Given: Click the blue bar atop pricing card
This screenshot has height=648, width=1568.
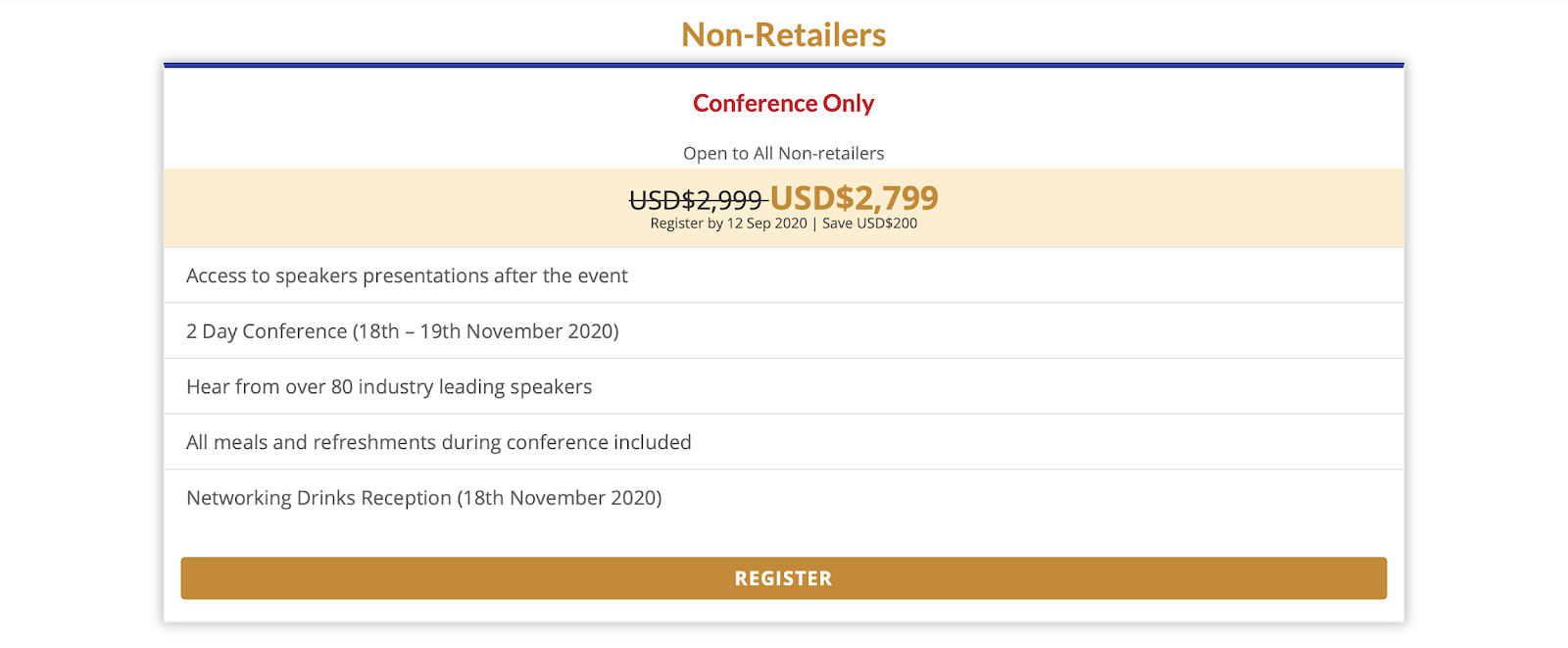Looking at the screenshot, I should 783,65.
